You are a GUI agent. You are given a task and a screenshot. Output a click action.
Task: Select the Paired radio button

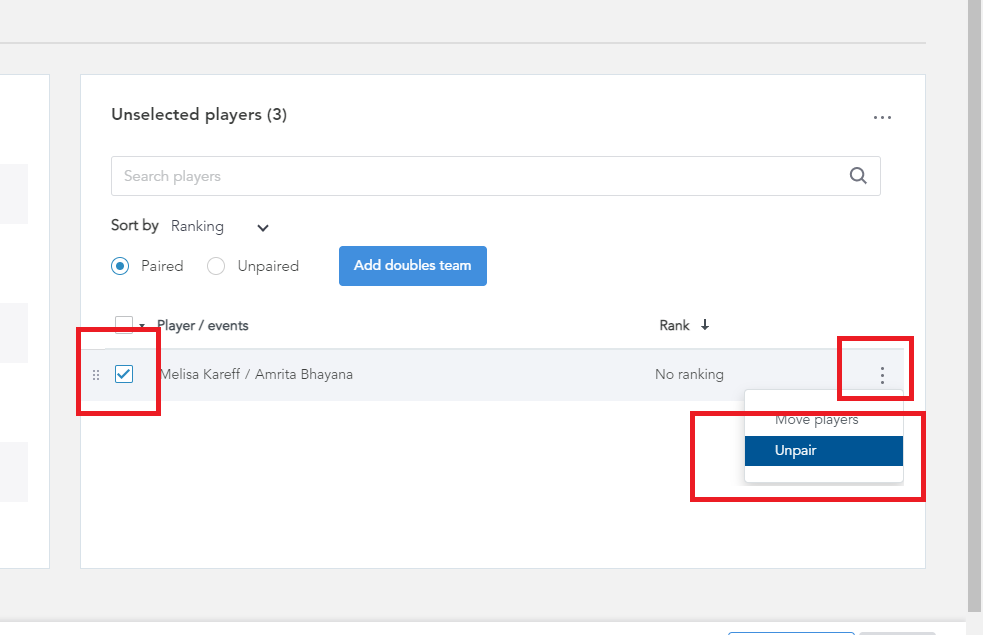(x=120, y=266)
